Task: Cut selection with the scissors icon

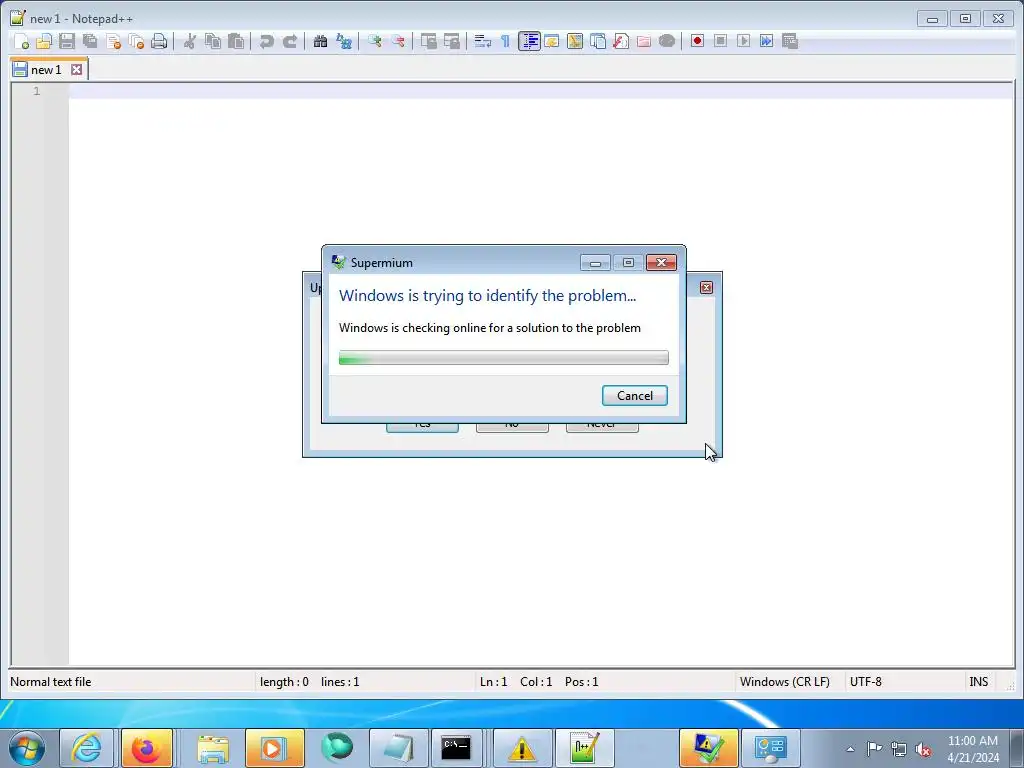Action: [189, 41]
